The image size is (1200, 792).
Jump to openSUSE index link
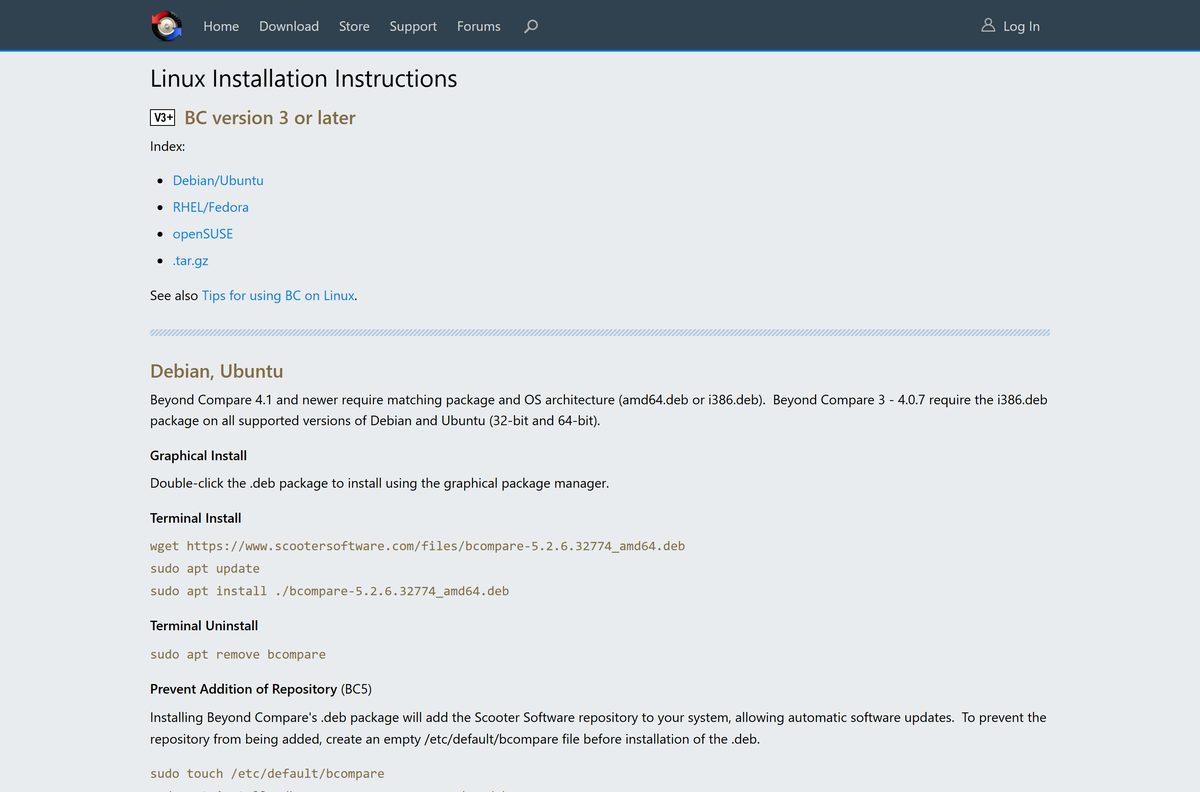click(203, 234)
